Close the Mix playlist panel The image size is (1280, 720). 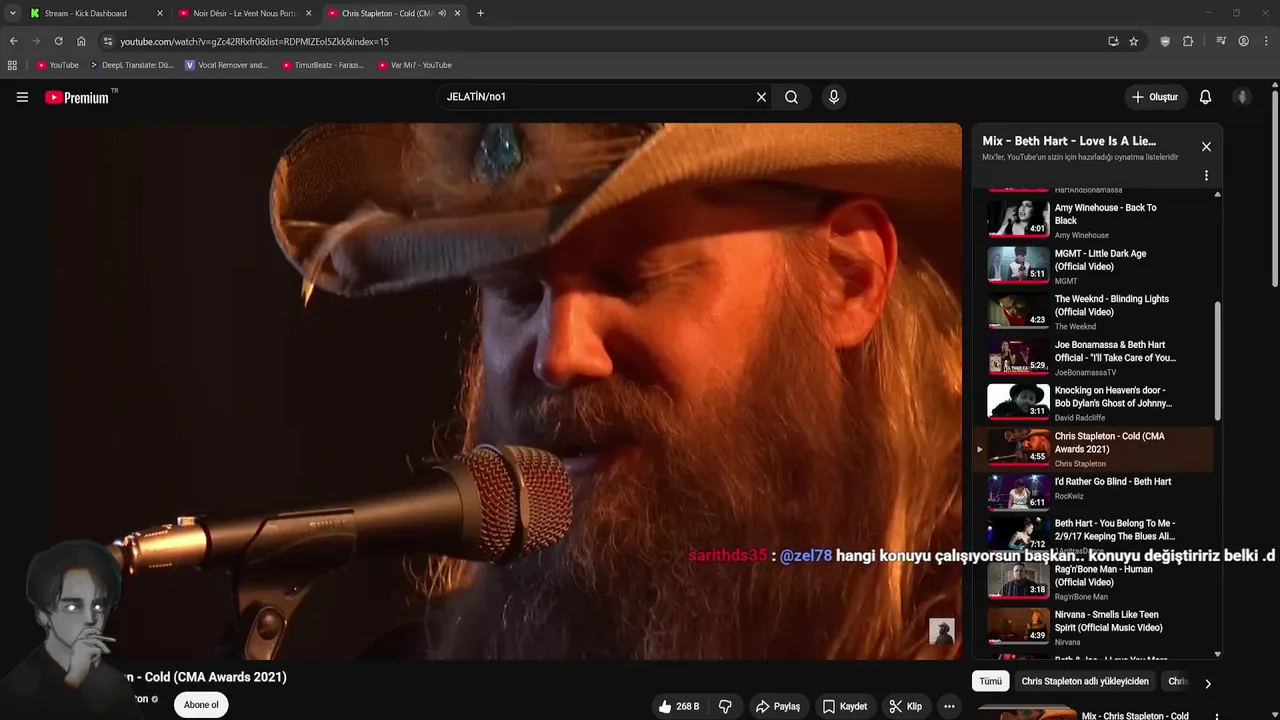(x=1206, y=146)
